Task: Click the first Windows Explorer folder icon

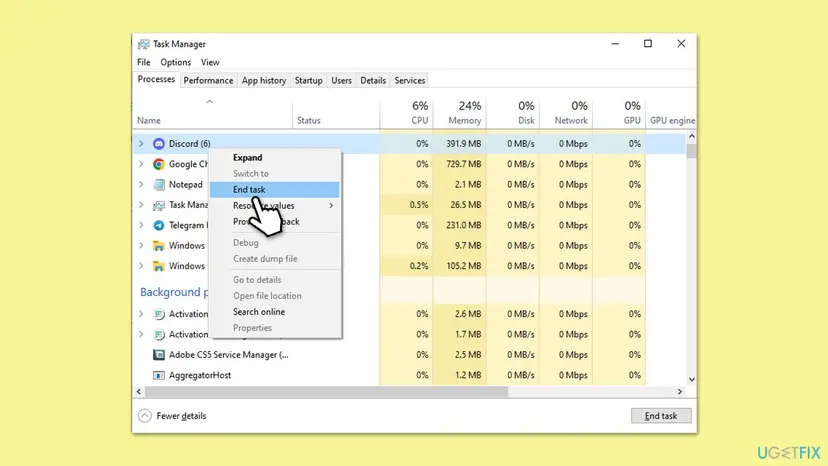Action: [x=158, y=246]
